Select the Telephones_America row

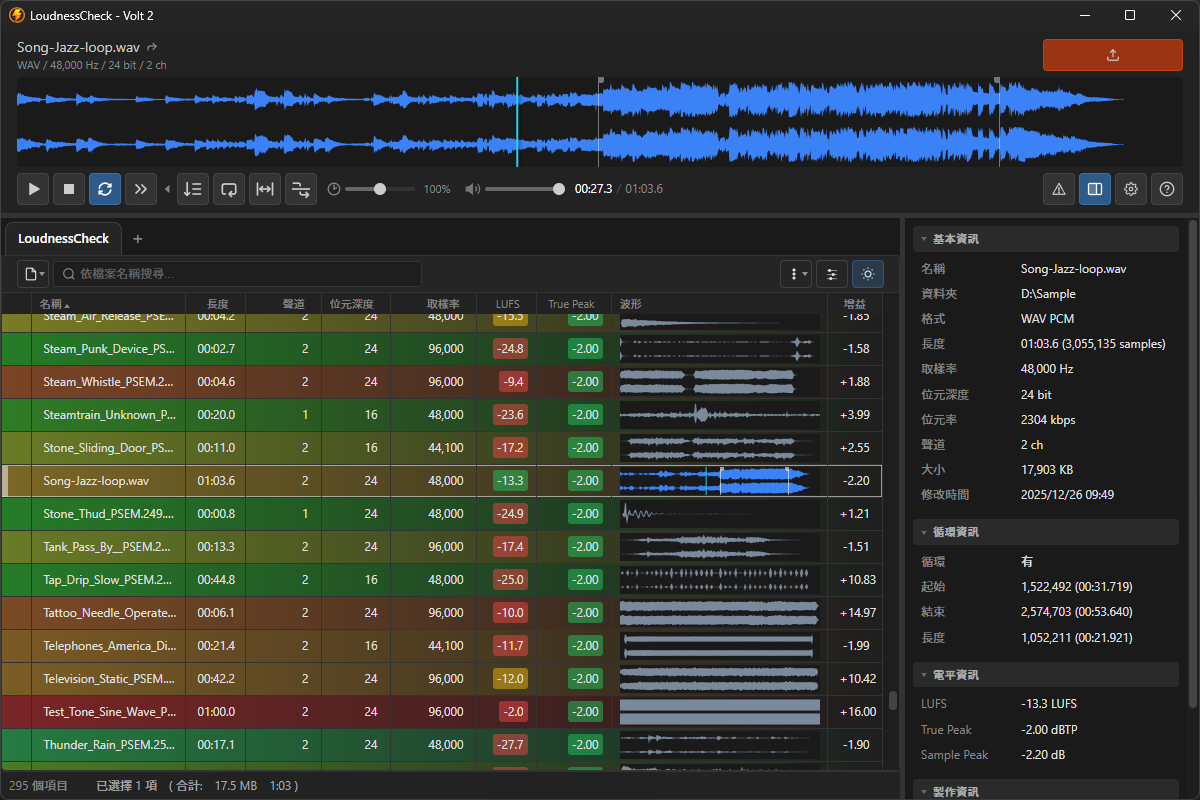(x=442, y=646)
